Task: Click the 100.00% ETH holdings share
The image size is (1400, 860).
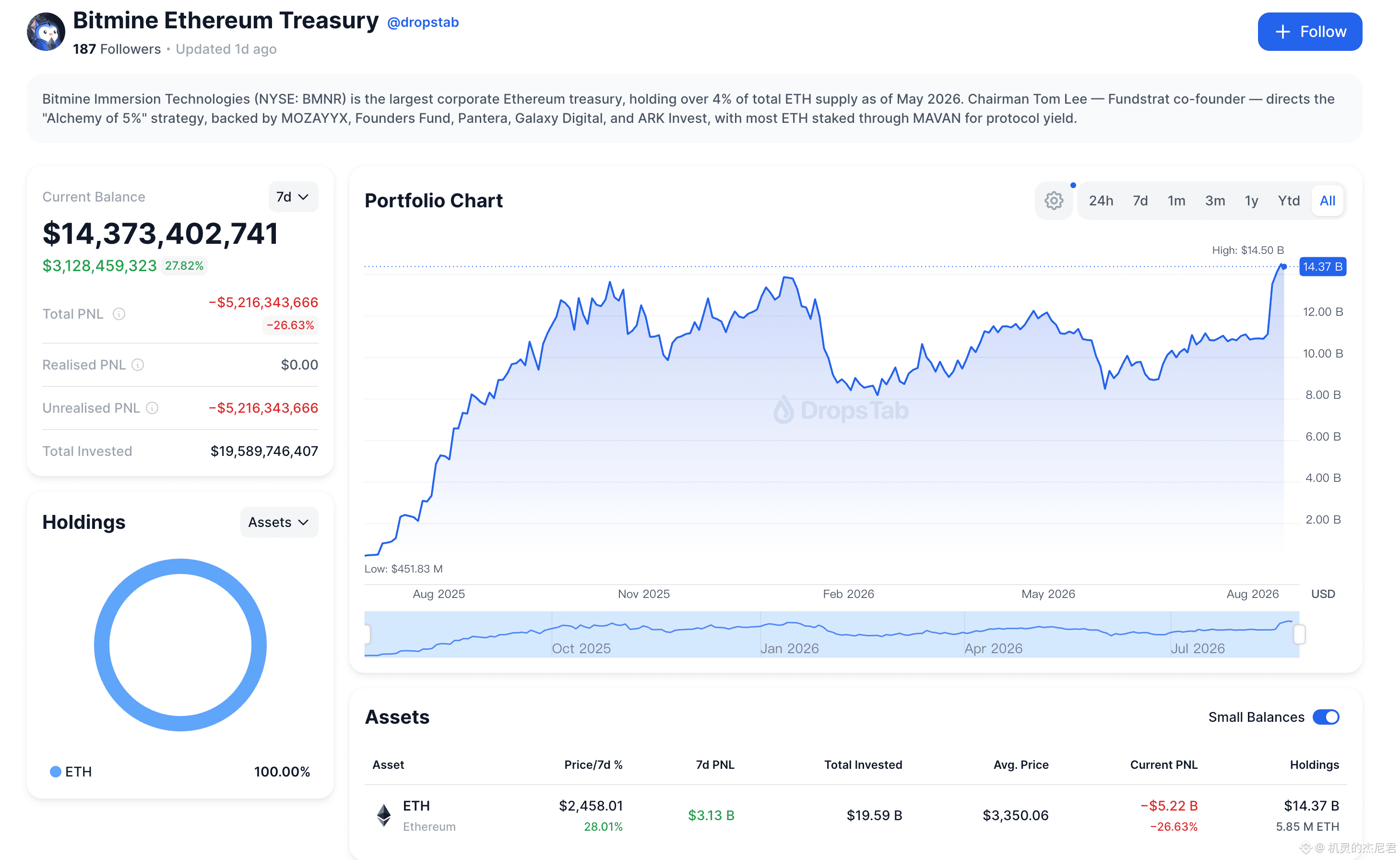Action: point(282,772)
